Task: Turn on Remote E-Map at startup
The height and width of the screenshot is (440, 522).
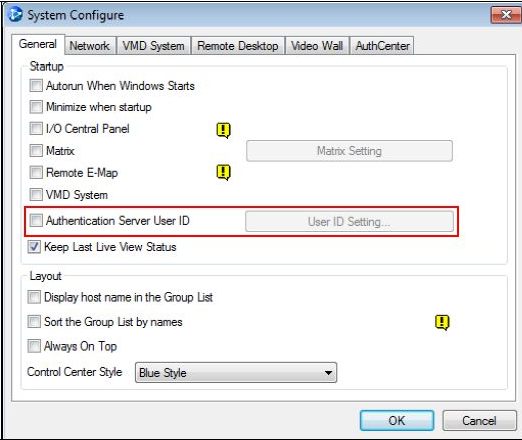Action: coord(36,172)
